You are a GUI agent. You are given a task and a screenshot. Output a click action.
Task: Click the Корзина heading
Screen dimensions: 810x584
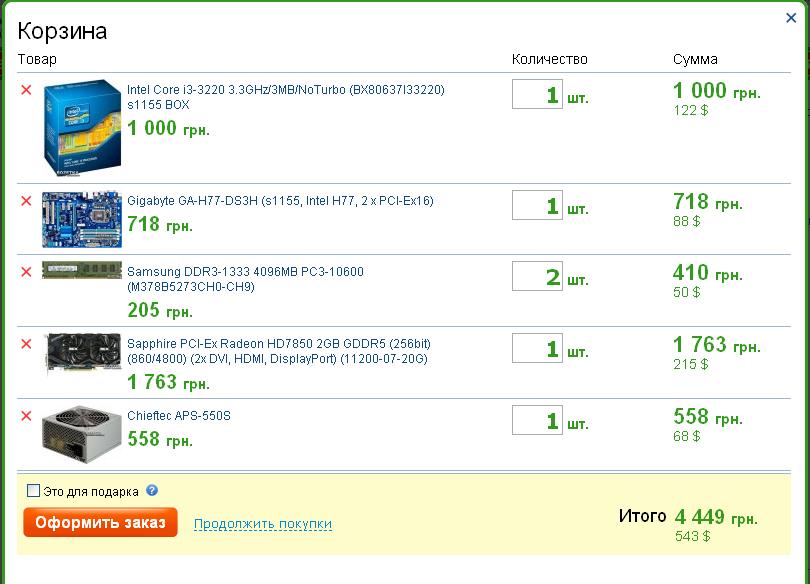click(63, 31)
